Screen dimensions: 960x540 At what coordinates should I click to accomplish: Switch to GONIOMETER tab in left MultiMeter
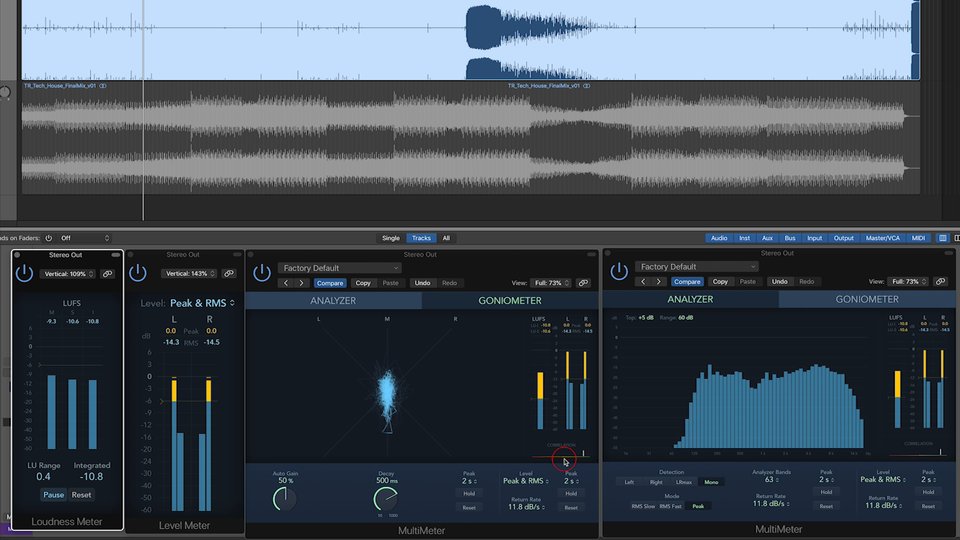tap(509, 301)
